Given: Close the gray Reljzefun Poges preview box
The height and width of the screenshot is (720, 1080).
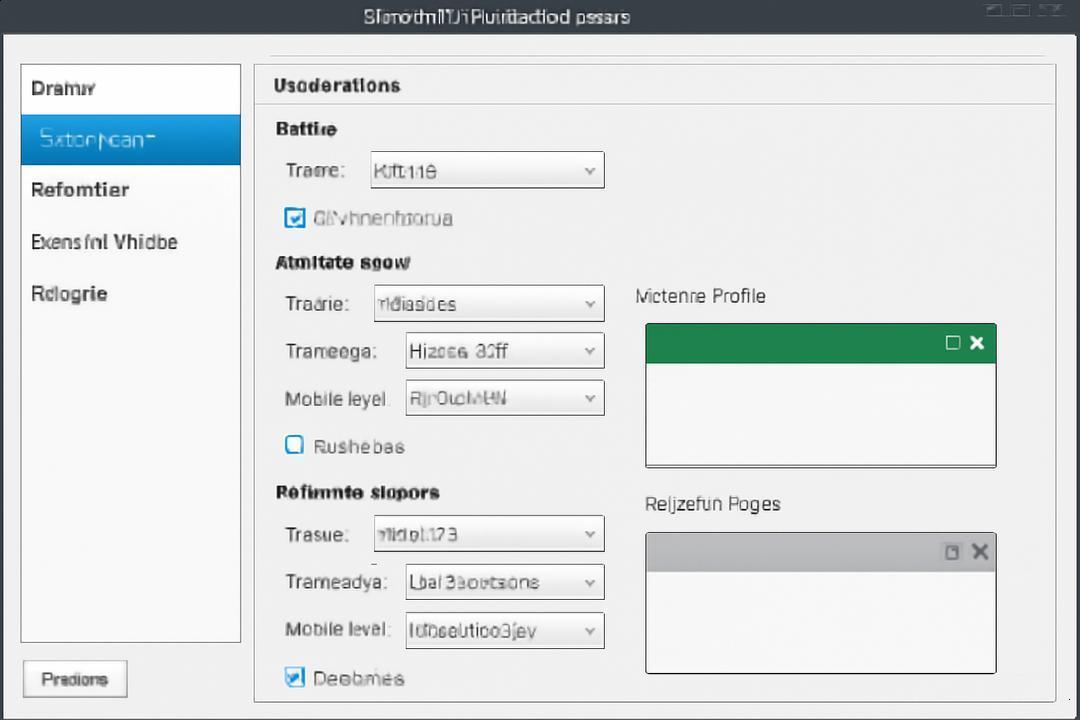Looking at the screenshot, I should click(980, 551).
